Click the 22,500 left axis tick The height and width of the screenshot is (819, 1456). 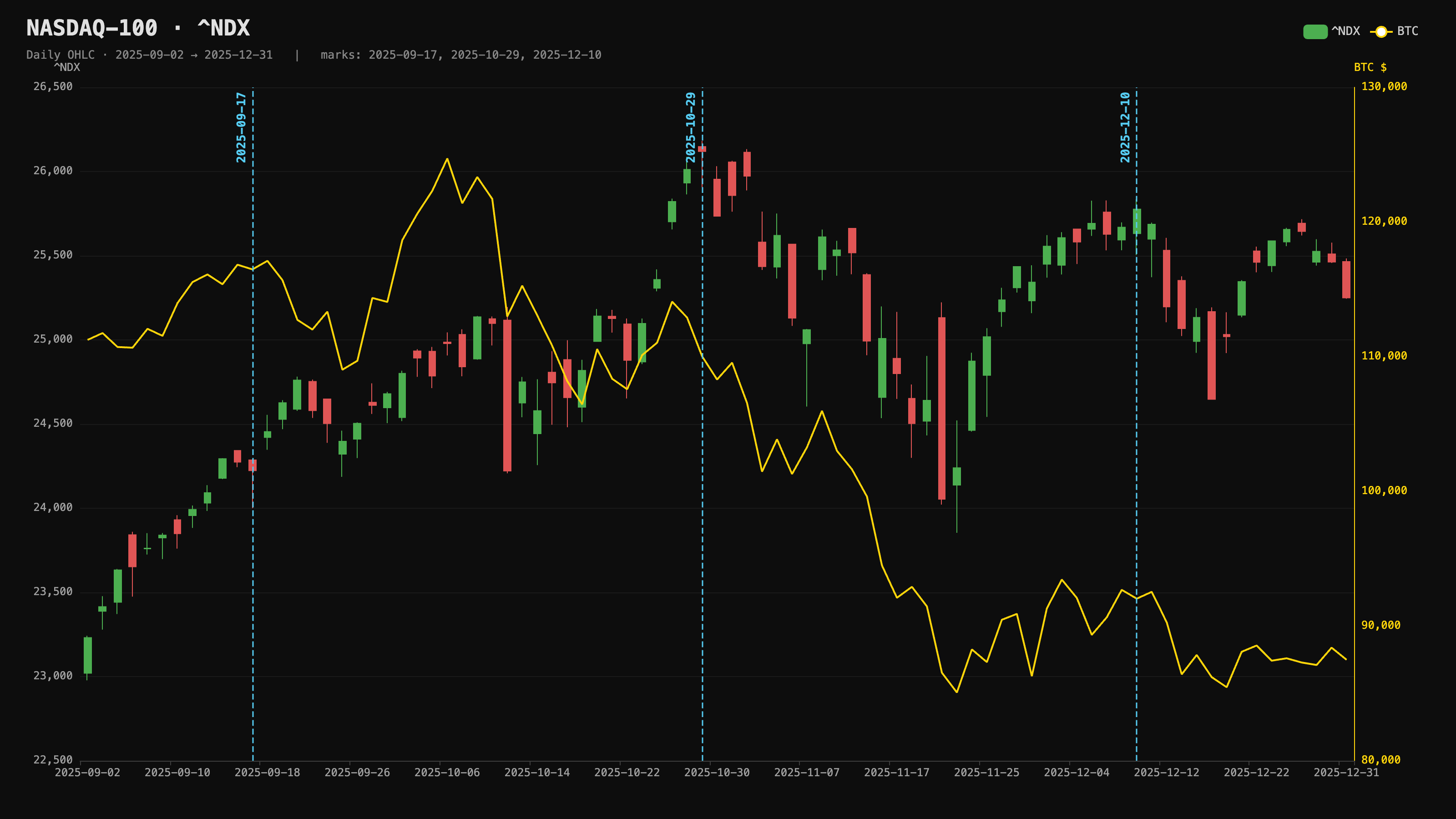point(53,760)
